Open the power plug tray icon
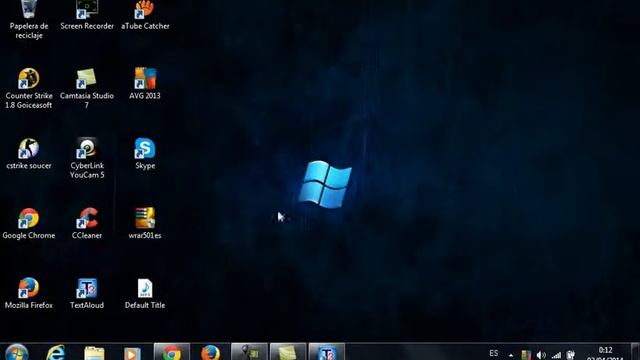Screen dimensions: 640x360 (571, 355)
